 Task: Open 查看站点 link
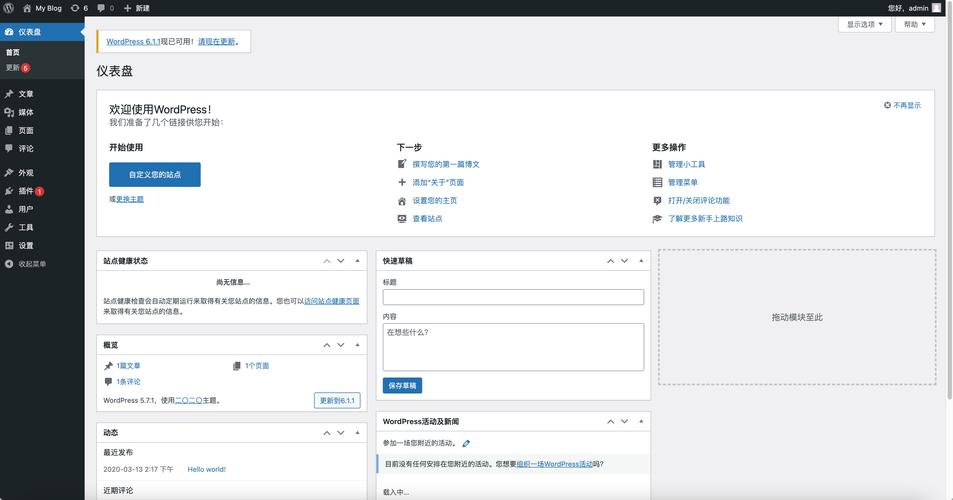pyautogui.click(x=427, y=219)
